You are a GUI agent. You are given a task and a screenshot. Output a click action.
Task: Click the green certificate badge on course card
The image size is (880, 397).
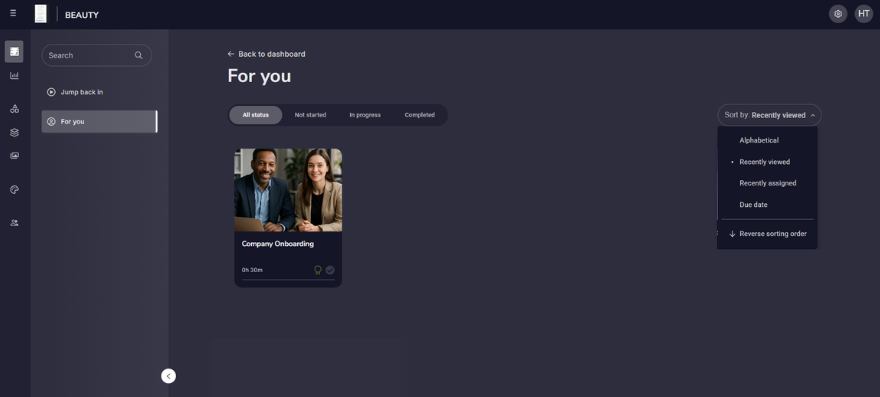coord(318,270)
